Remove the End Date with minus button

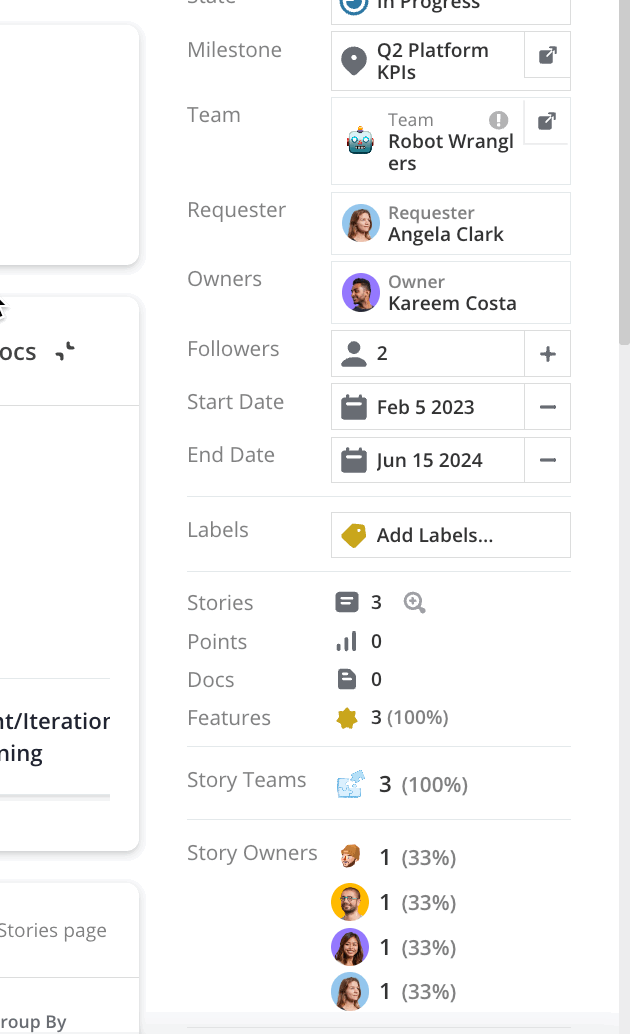point(547,460)
